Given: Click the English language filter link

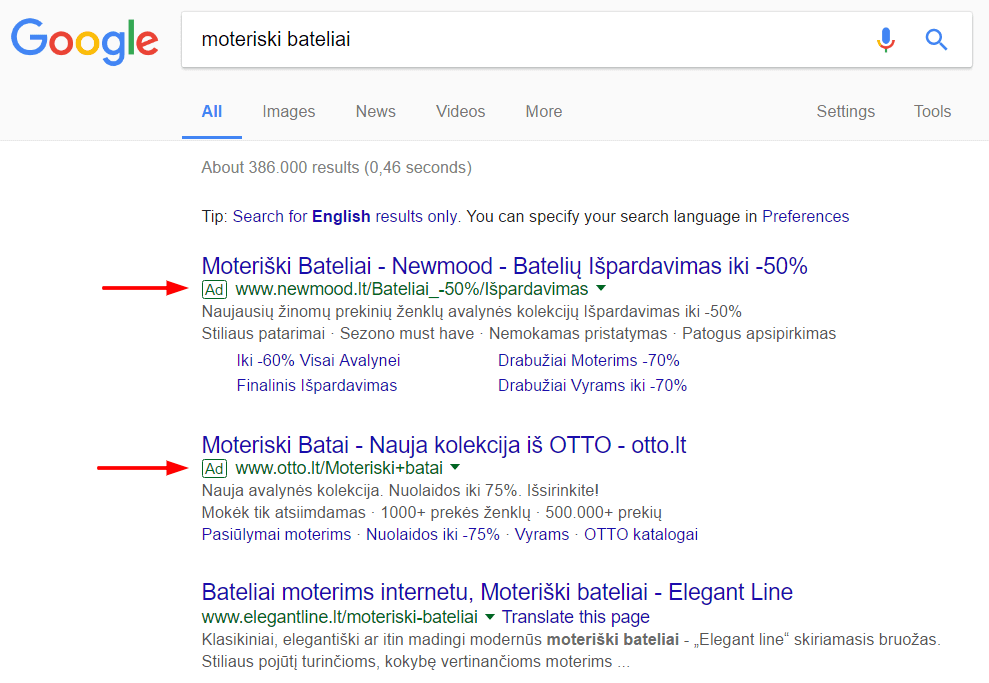Looking at the screenshot, I should coord(339,216).
